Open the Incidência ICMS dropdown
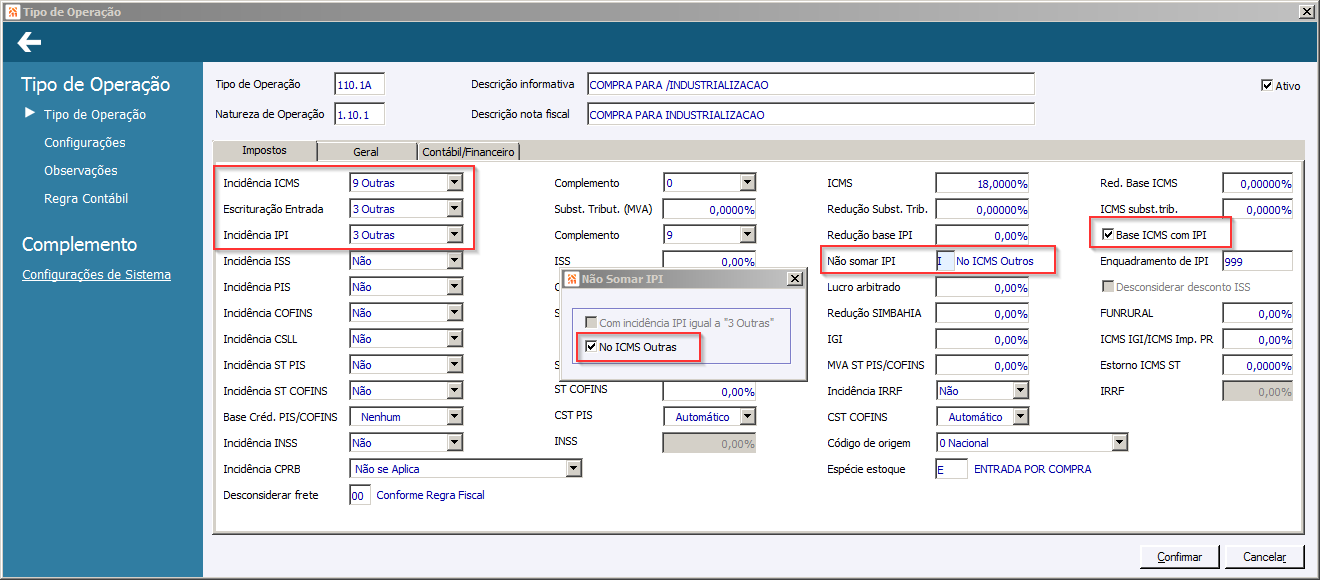This screenshot has height=580, width=1320. tap(454, 183)
